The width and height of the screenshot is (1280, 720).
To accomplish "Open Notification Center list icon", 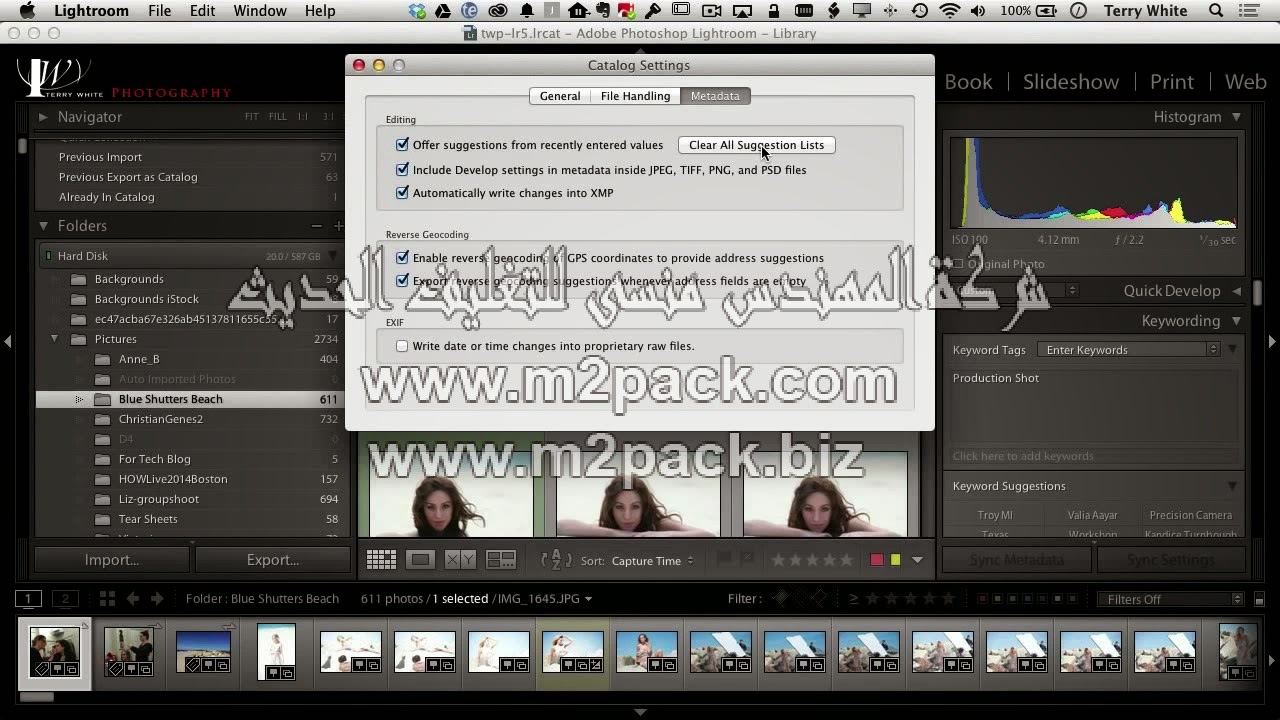I will [1251, 11].
